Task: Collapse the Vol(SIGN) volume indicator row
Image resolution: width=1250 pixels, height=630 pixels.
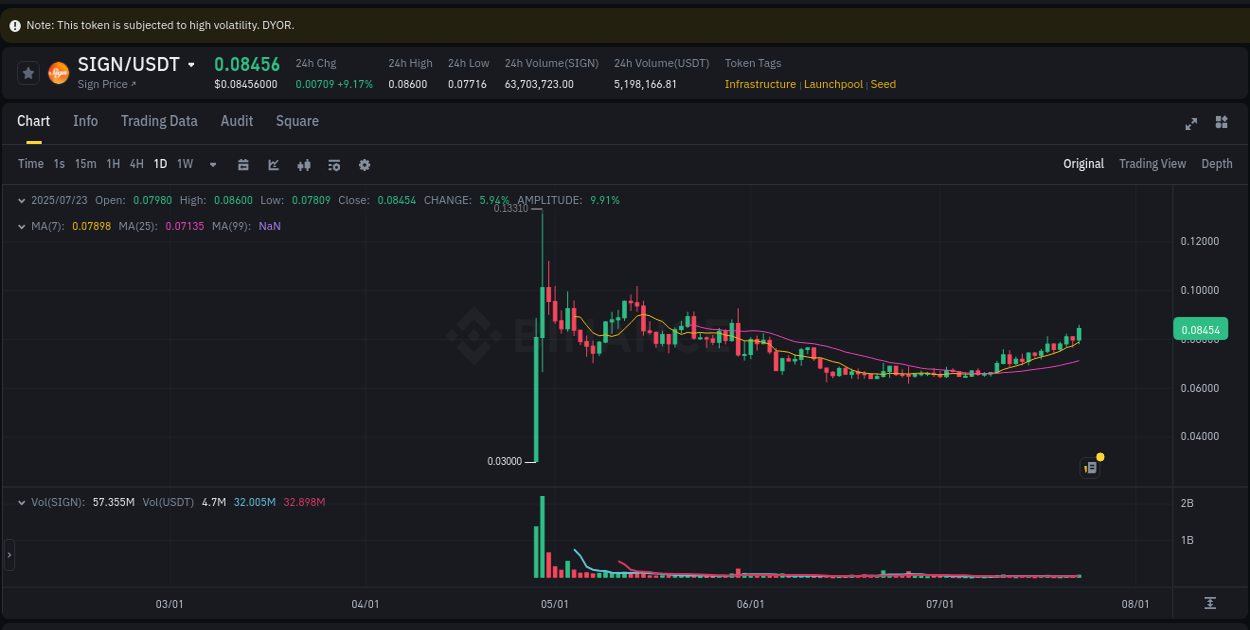Action: pos(22,502)
